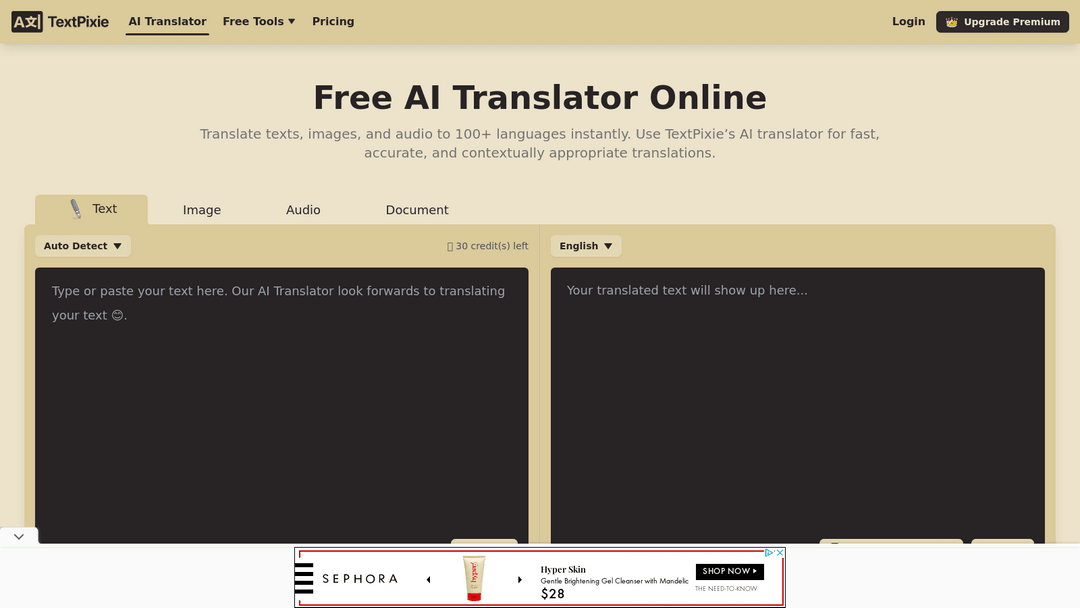Click the source text input area
This screenshot has width=1080, height=608.
281,400
